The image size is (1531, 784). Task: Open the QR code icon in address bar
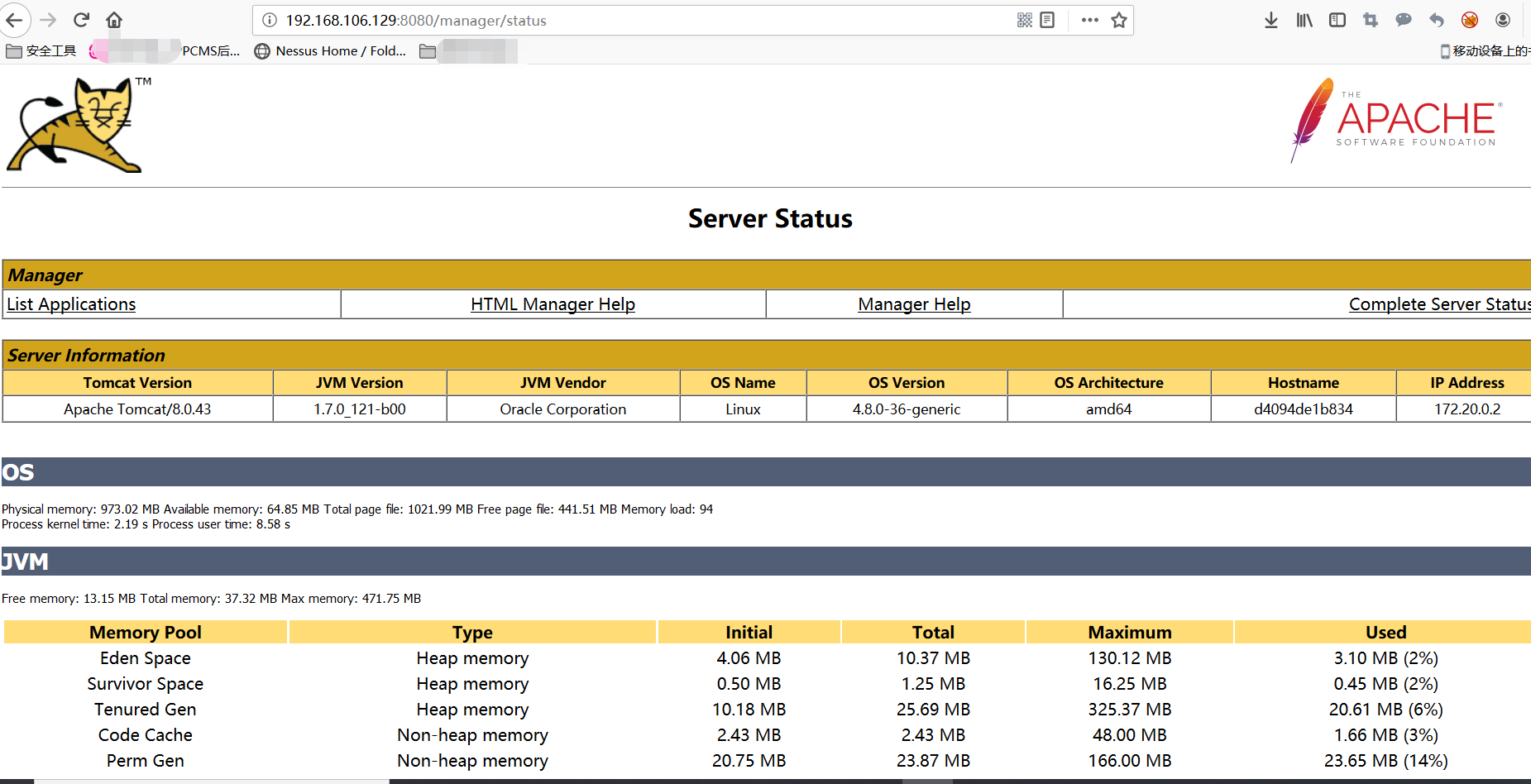click(1025, 20)
